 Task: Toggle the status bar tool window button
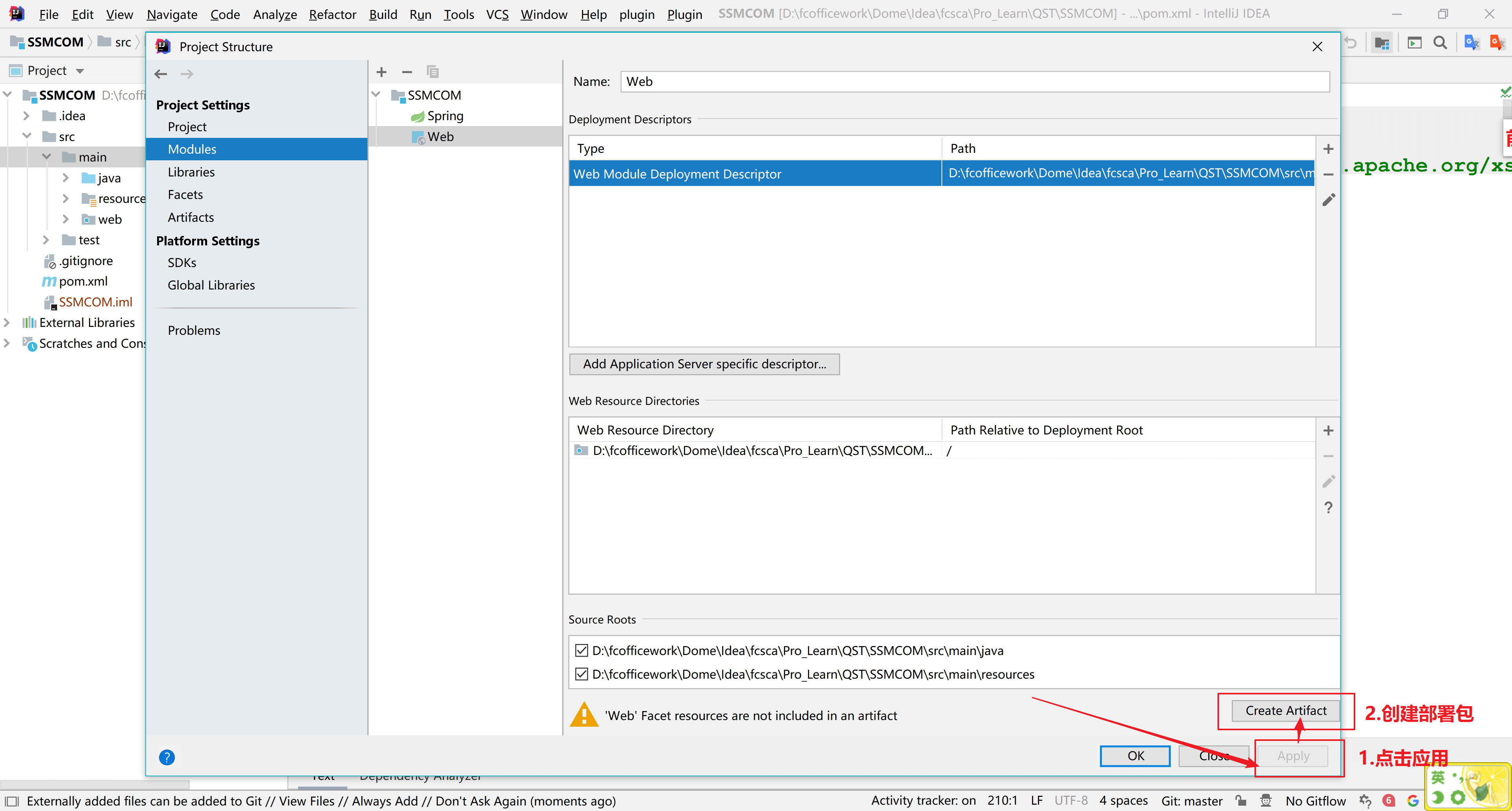[x=12, y=801]
